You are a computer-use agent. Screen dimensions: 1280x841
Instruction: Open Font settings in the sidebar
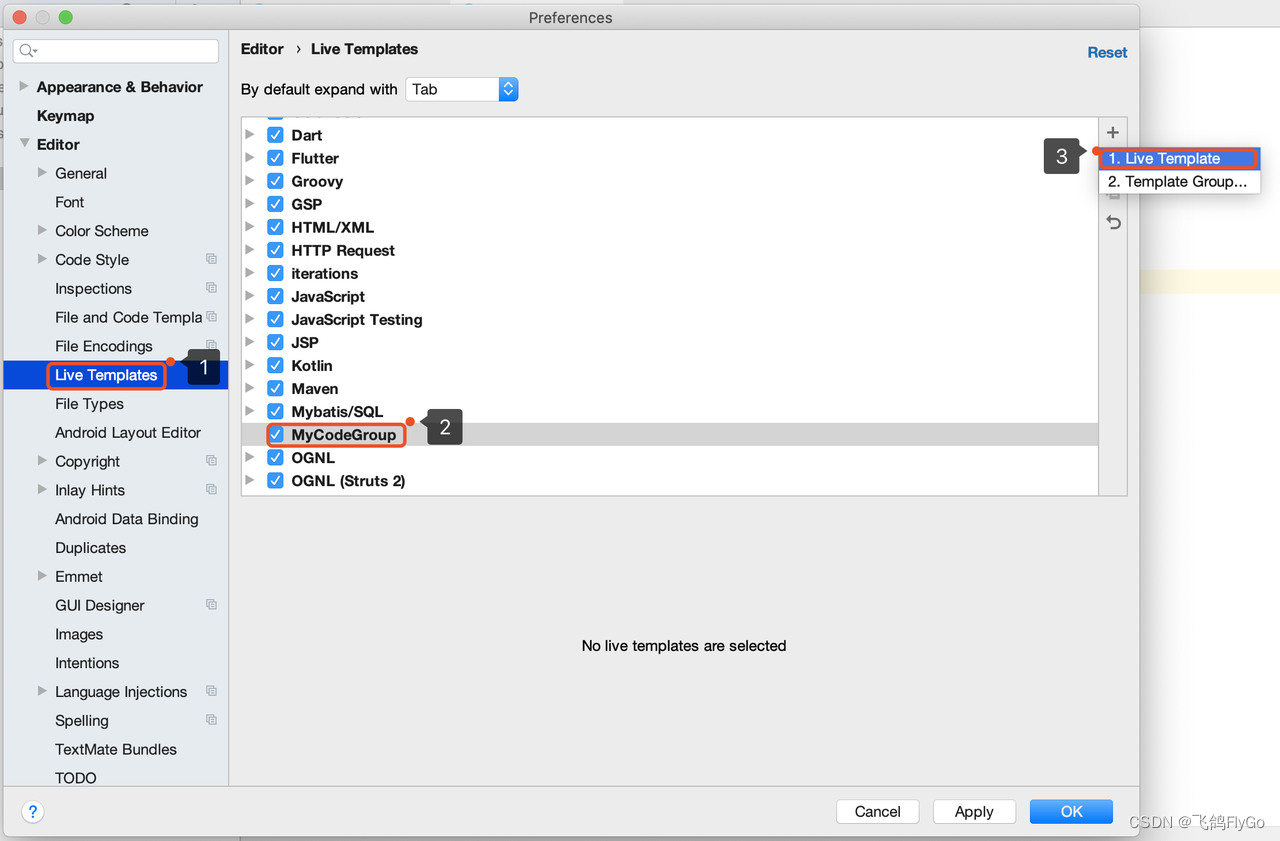[x=70, y=202]
